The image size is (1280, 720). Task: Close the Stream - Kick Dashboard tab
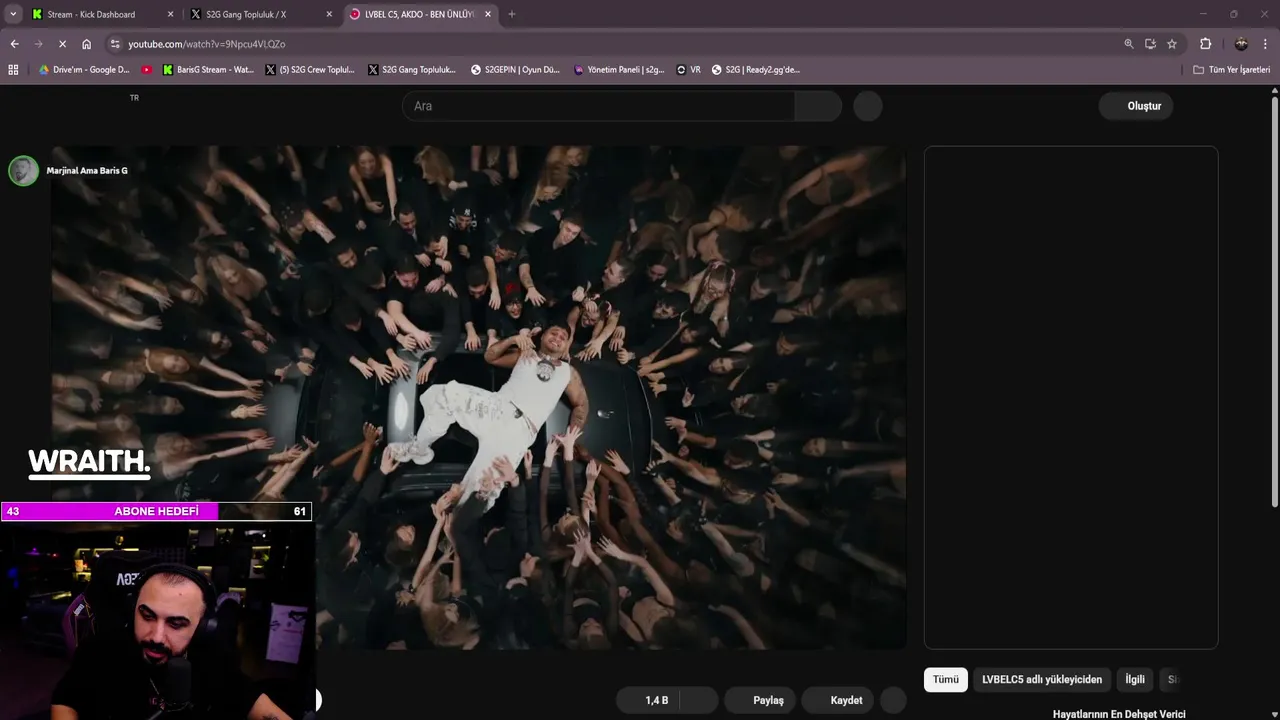click(170, 14)
